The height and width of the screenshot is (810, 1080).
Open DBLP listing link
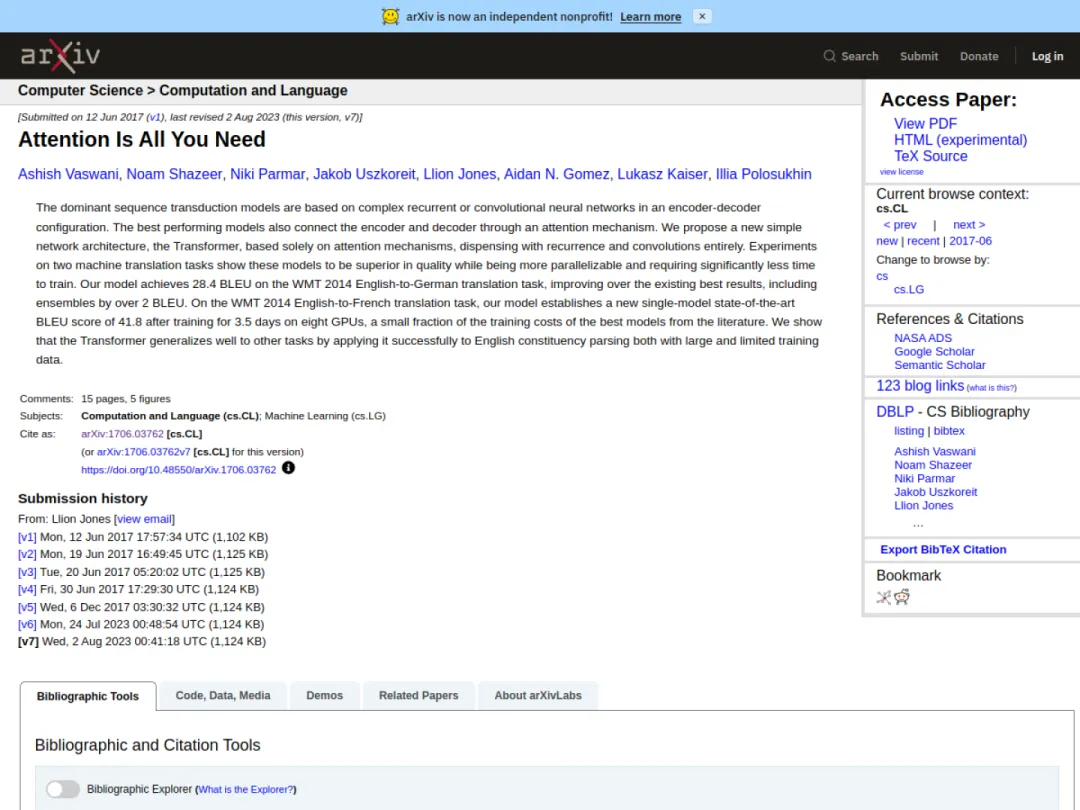(908, 431)
